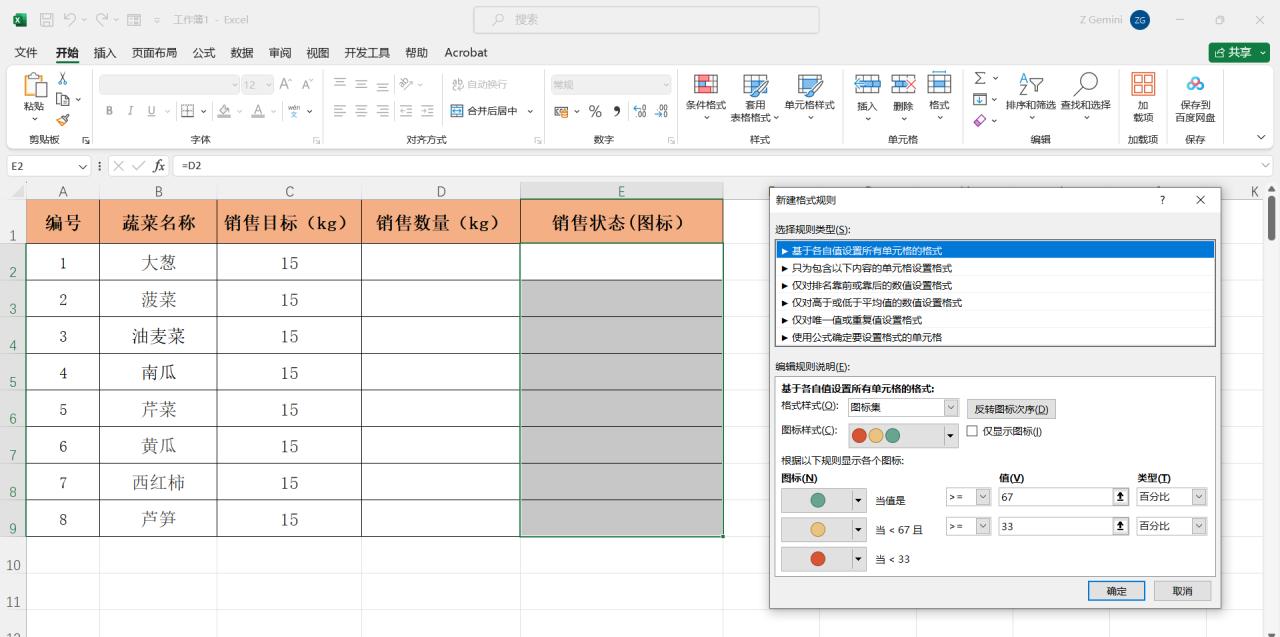Screen dimensions: 1280x637
Task: Click the insert function fx icon
Action: 159,166
